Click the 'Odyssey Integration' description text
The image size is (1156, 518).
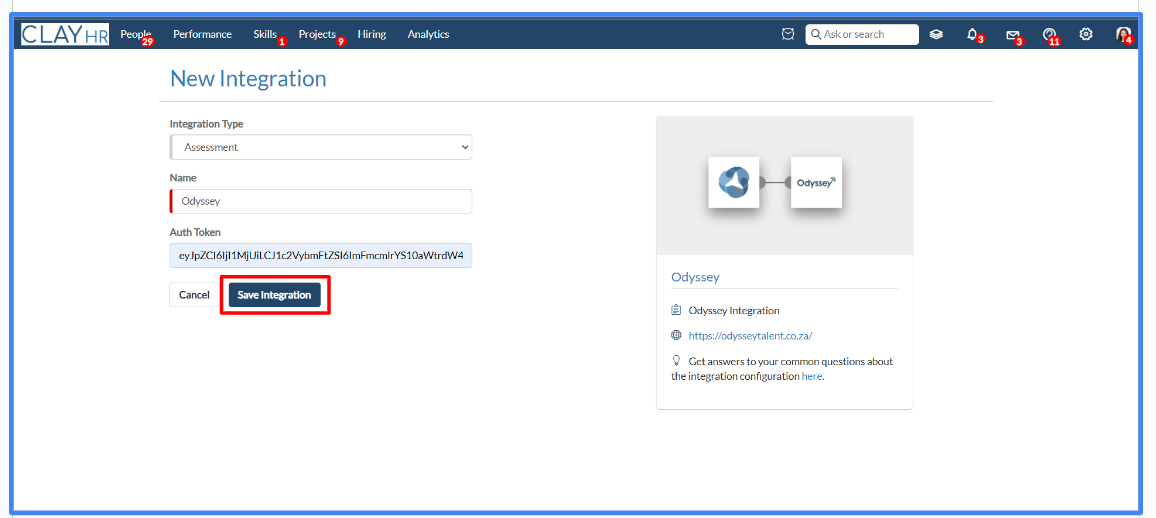[x=734, y=310]
